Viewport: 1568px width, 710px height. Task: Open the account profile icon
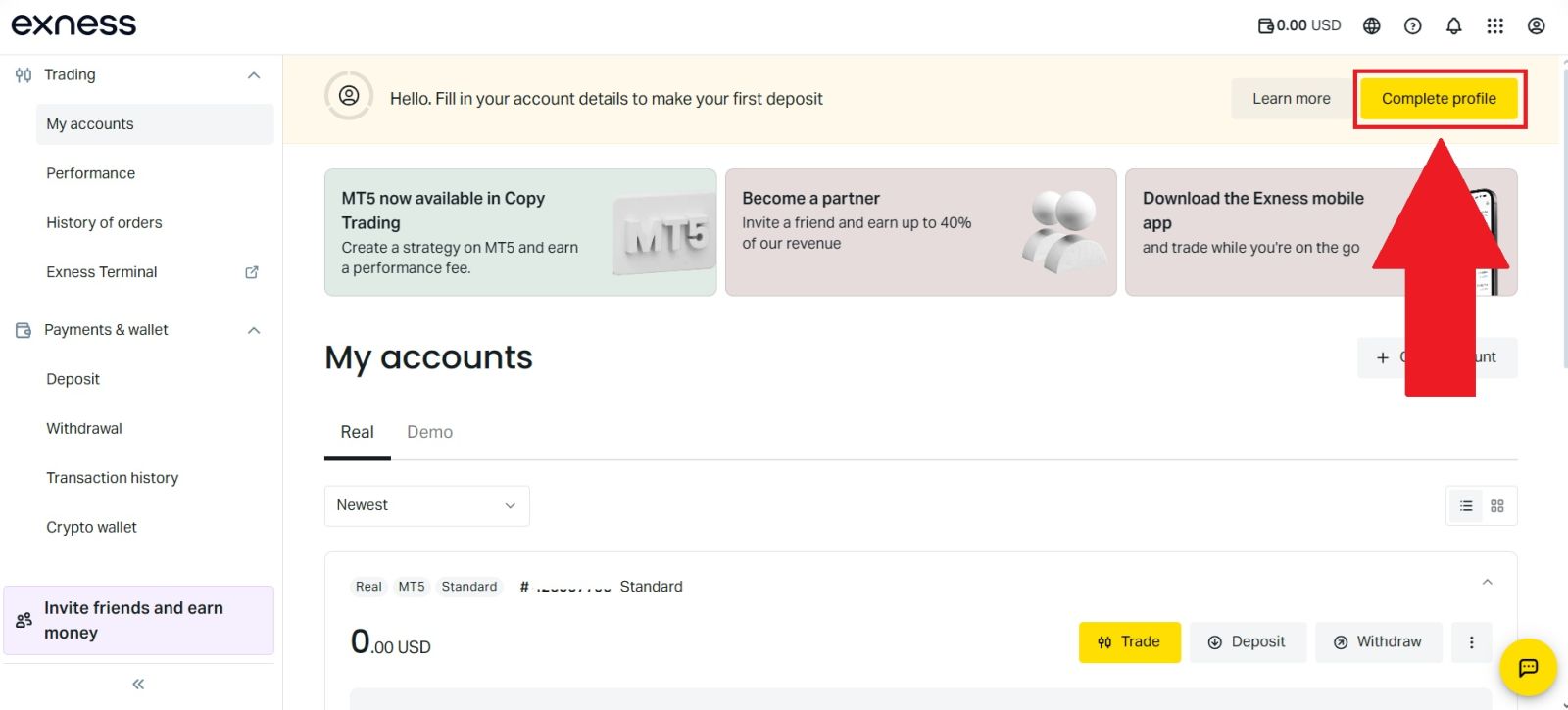point(1536,25)
